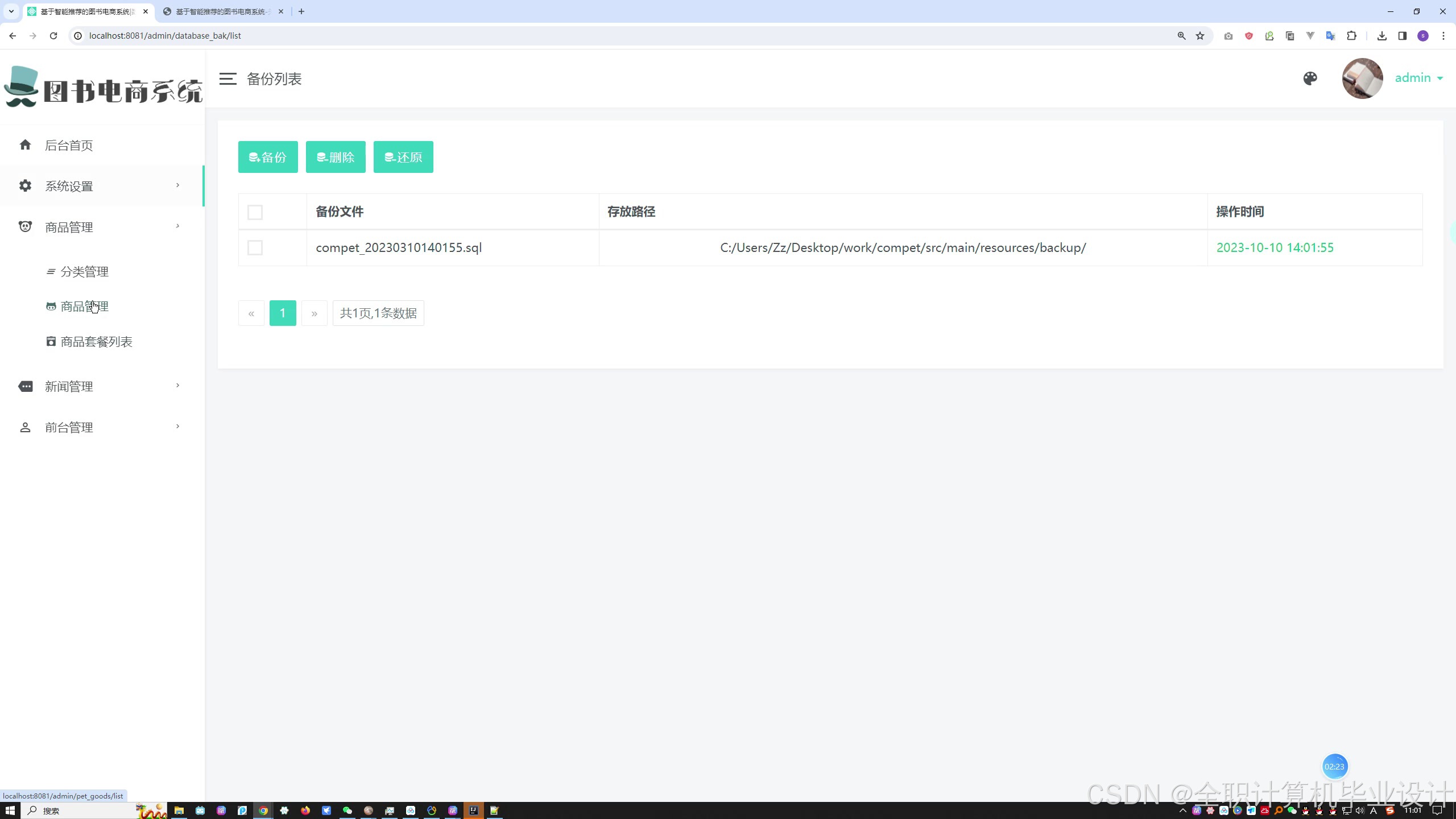The image size is (1456, 819).
Task: Open 商品套餐列表 submenu item
Action: (x=96, y=342)
